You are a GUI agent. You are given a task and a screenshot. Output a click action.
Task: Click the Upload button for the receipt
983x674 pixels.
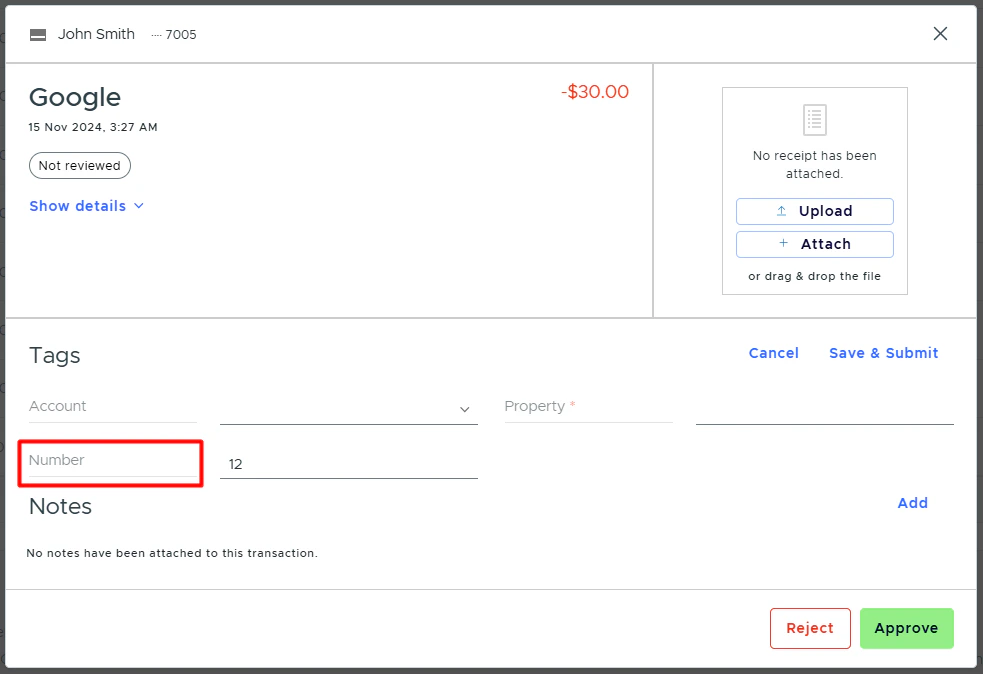[814, 211]
